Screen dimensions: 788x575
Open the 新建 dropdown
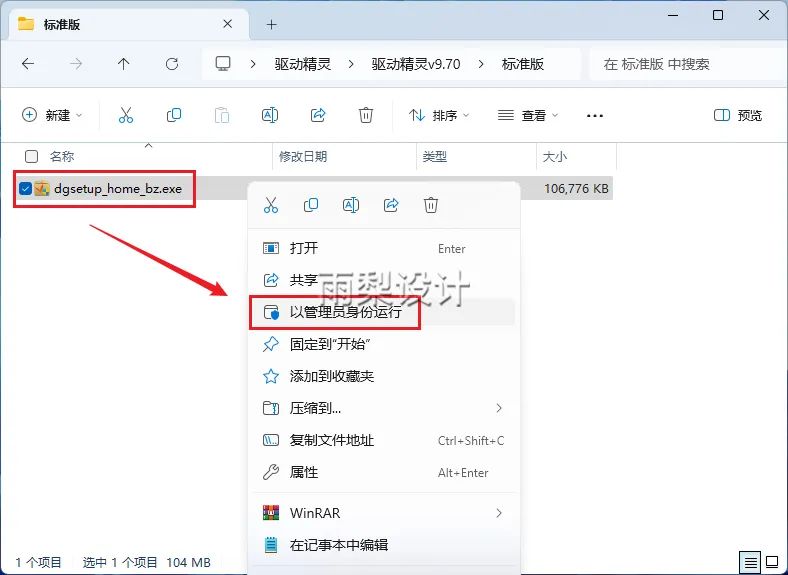point(52,116)
